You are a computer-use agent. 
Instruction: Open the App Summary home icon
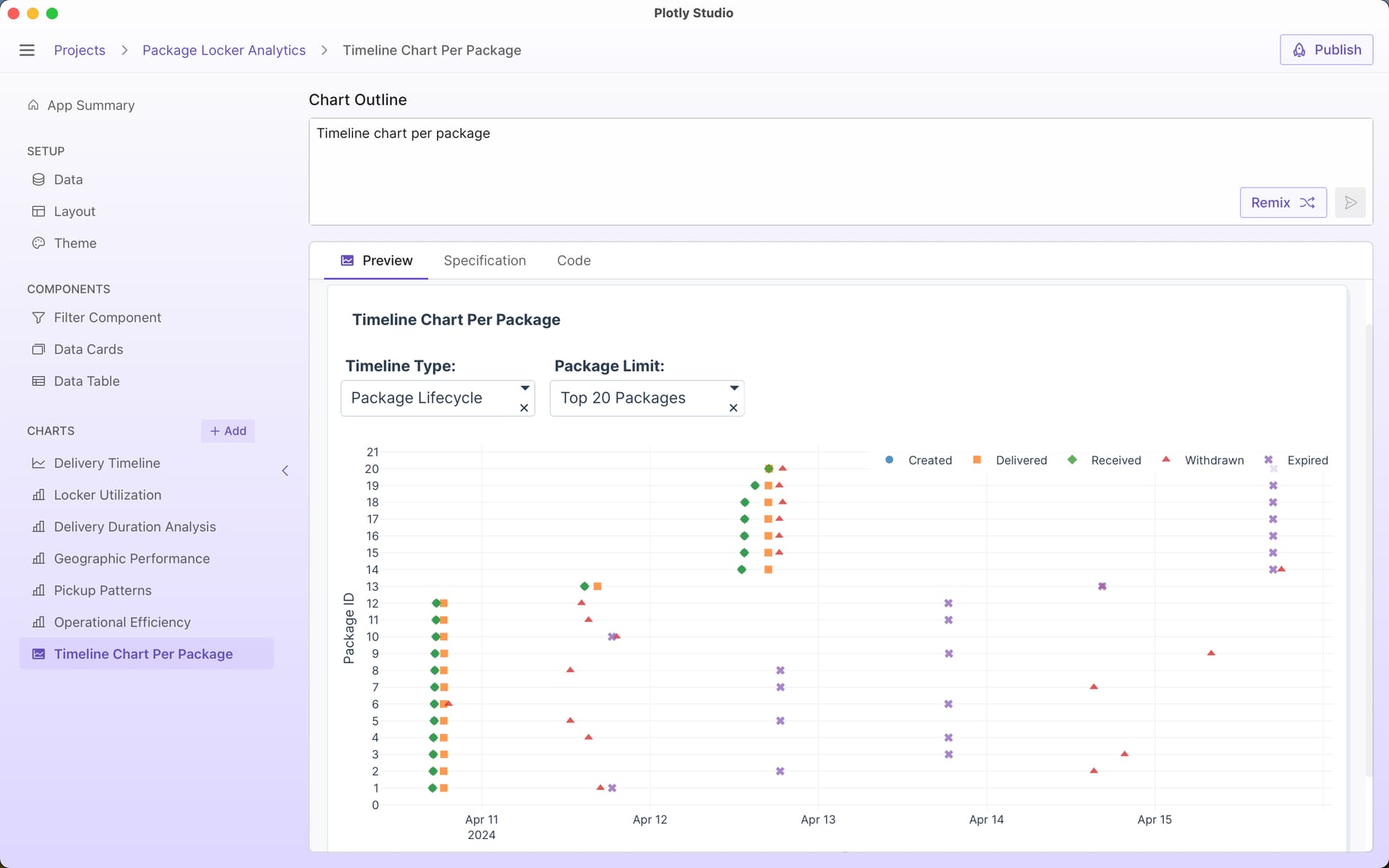pos(33,105)
